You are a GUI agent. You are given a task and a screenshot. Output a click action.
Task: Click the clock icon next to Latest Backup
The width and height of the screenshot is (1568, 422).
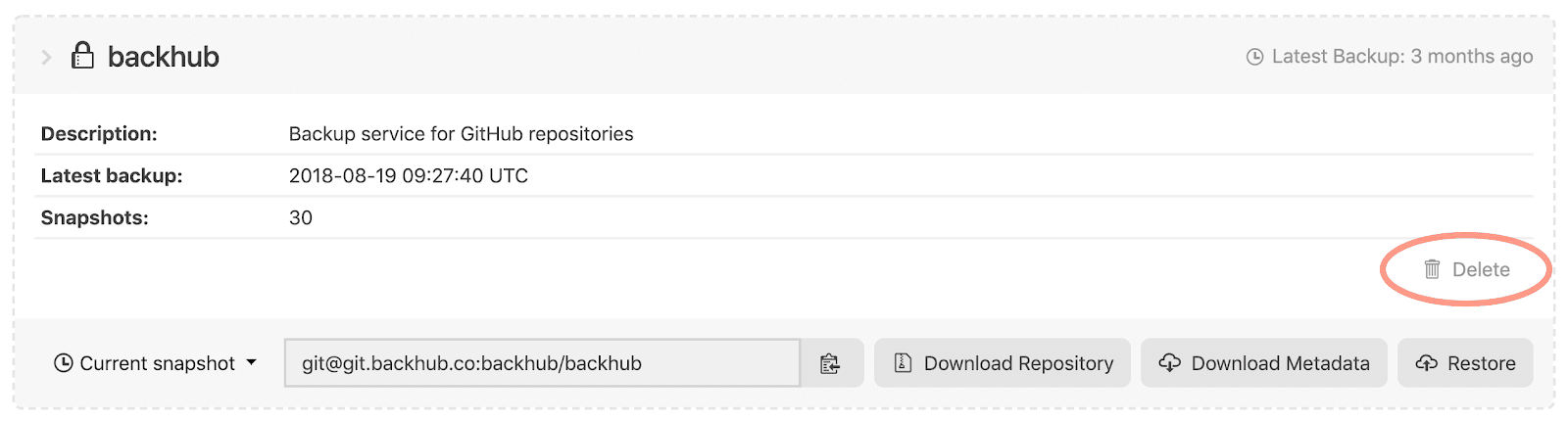tap(1254, 57)
